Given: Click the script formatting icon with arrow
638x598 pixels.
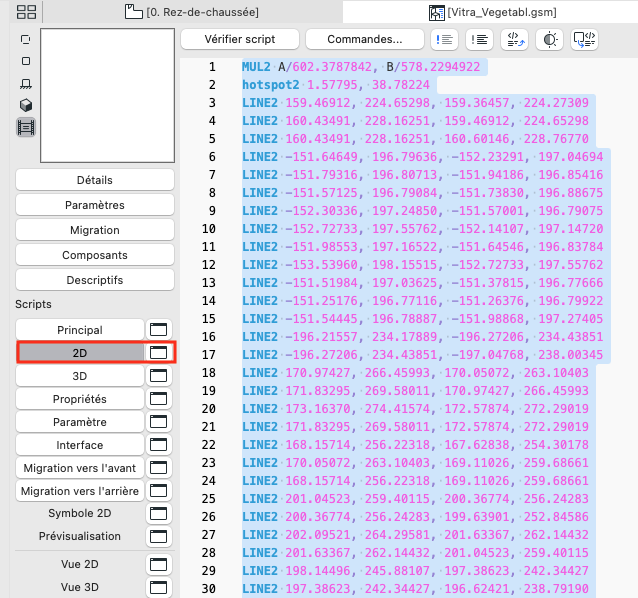Looking at the screenshot, I should [x=515, y=39].
